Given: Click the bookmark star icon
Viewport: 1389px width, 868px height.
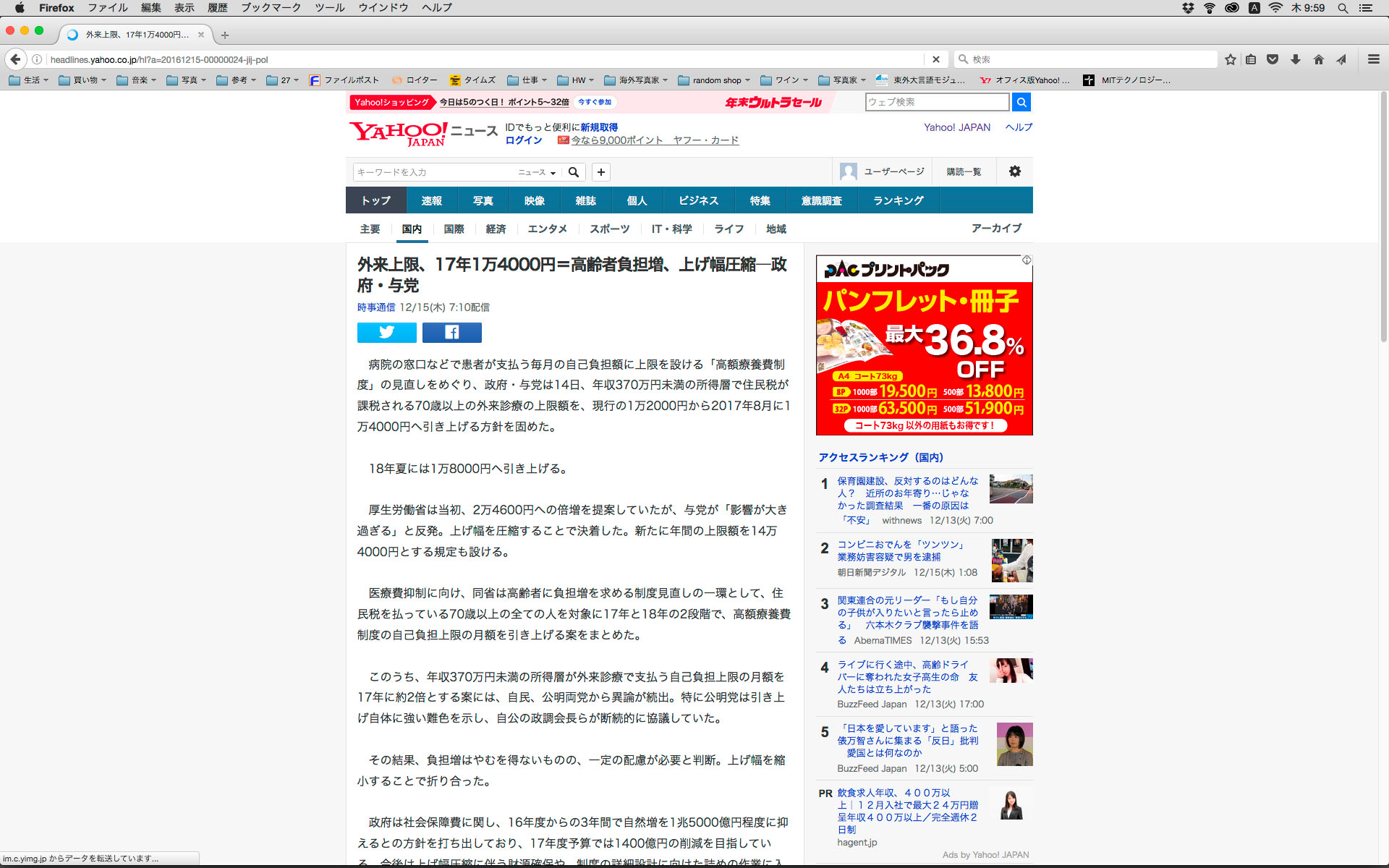Looking at the screenshot, I should coord(1230,59).
